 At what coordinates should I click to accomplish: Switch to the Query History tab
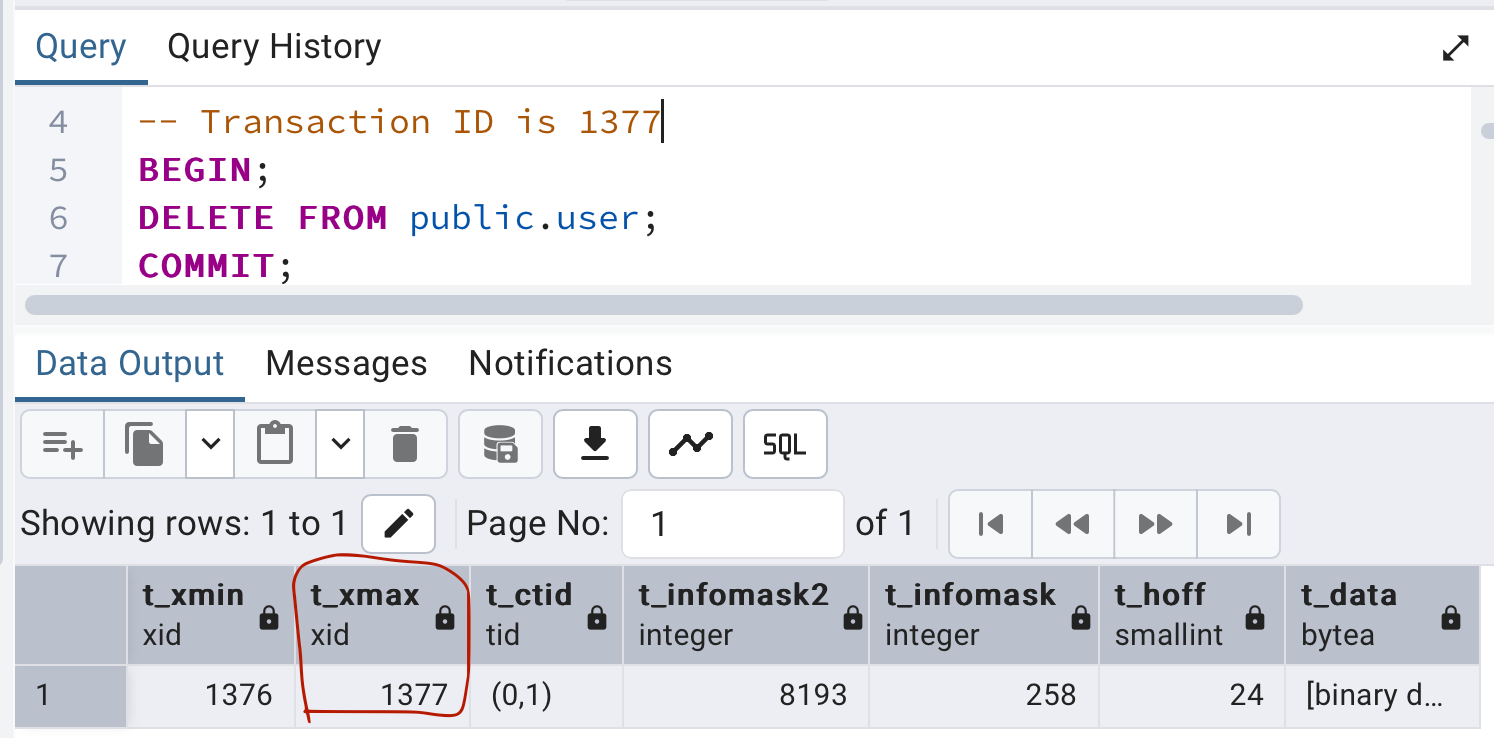(x=274, y=47)
